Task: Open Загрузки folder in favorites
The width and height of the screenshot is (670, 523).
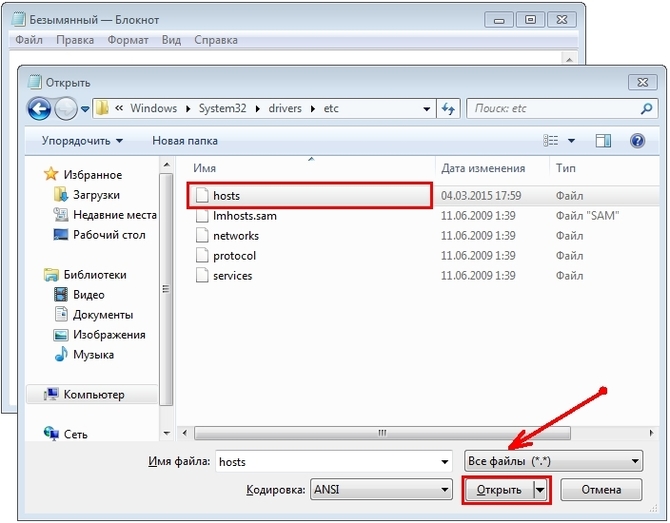Action: [96, 195]
